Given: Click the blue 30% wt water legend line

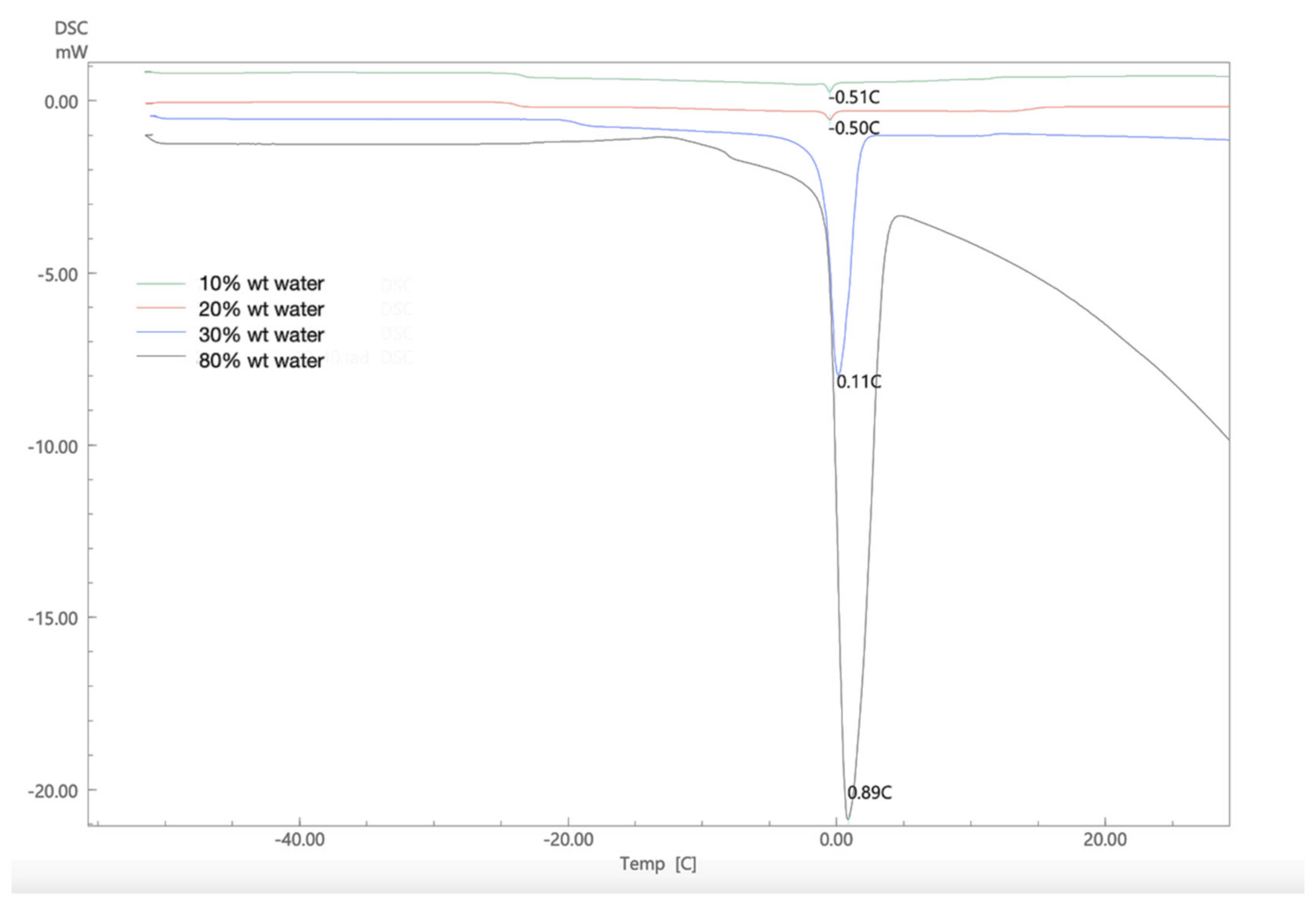Looking at the screenshot, I should click(x=161, y=332).
